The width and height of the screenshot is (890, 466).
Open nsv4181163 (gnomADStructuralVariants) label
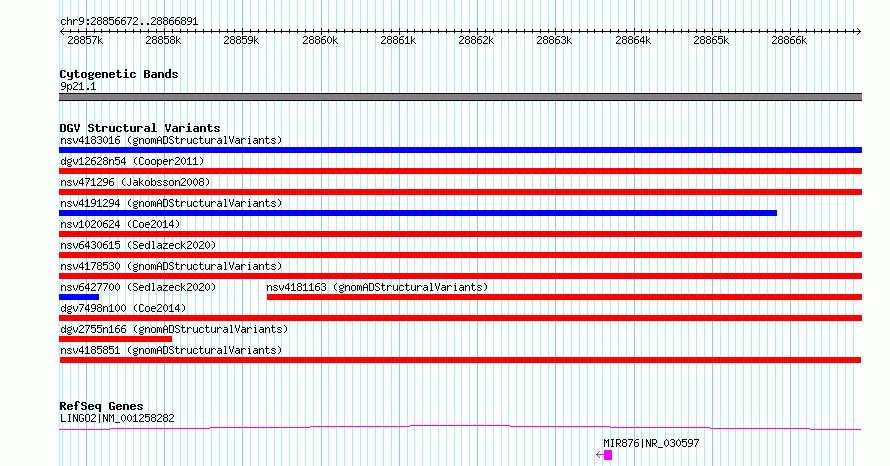377,287
